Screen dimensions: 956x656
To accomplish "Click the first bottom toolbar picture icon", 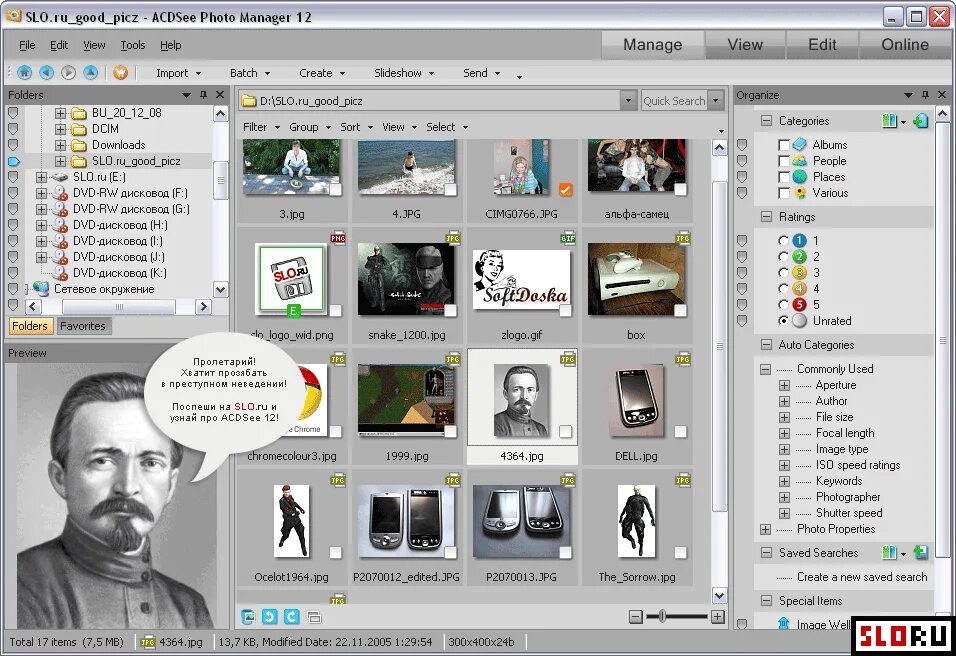I will tap(248, 617).
